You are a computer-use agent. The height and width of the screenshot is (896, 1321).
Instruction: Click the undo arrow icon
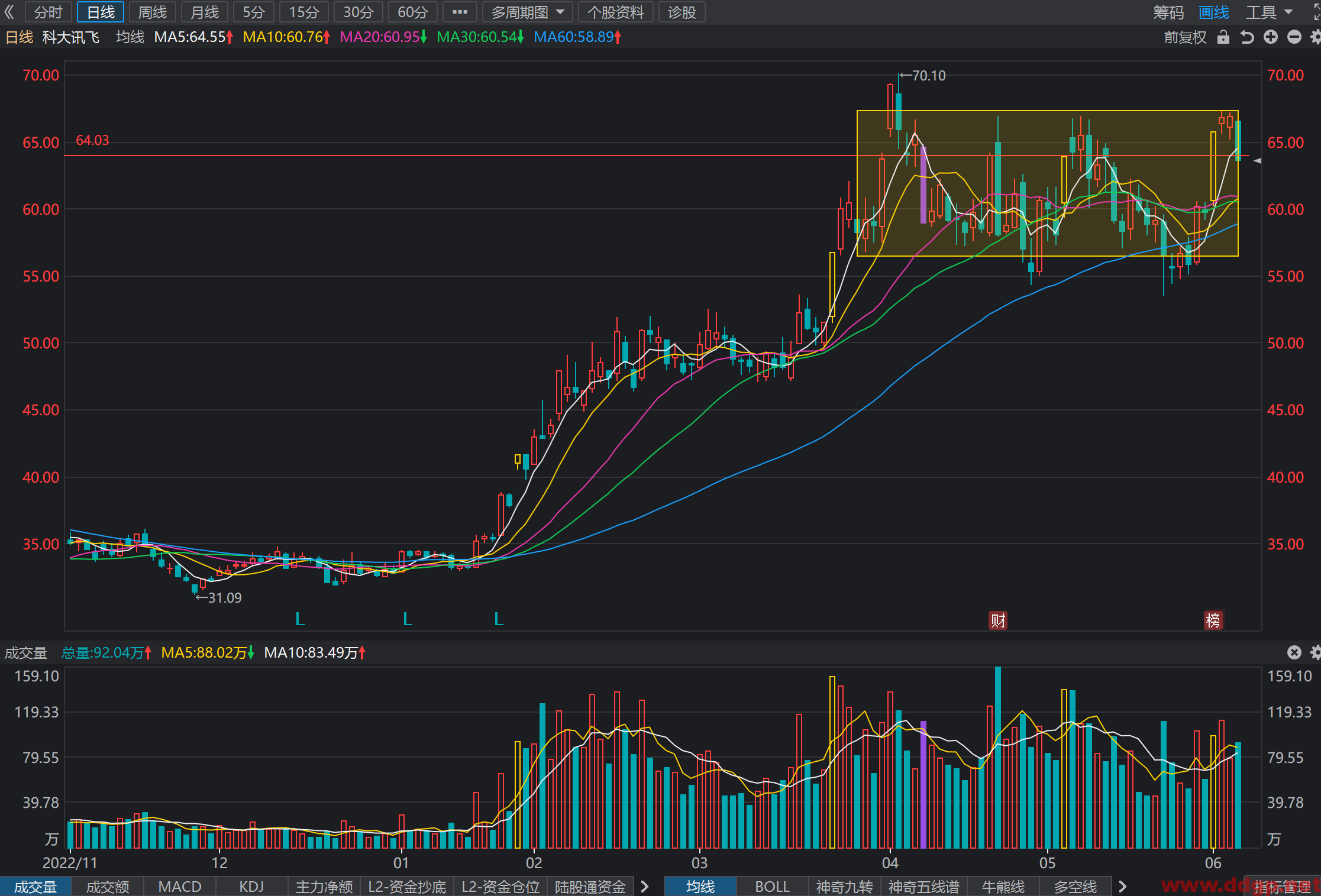(1247, 37)
